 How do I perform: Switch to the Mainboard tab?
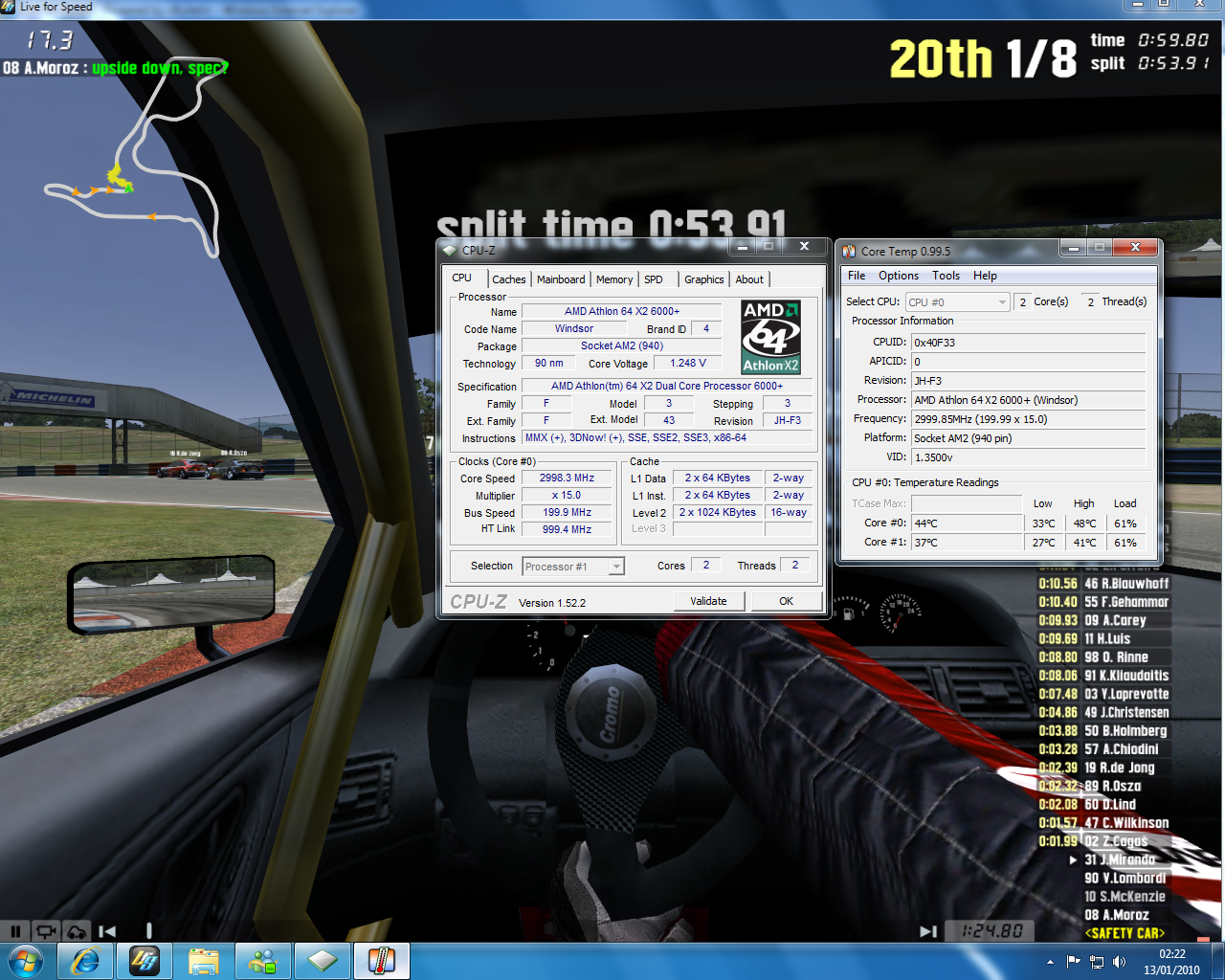point(561,279)
